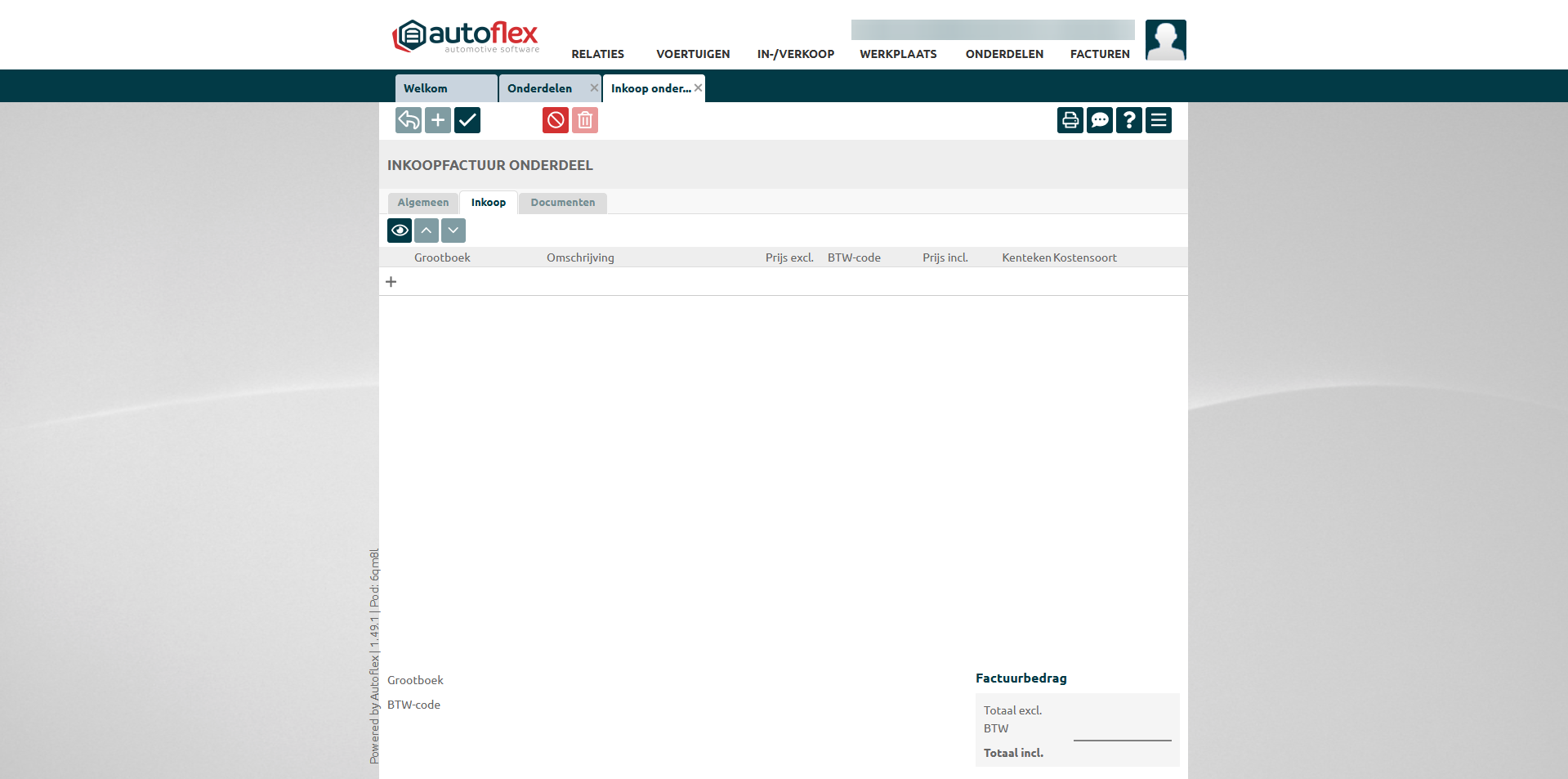The image size is (1568, 779).
Task: Open the chat feedback icon
Action: pyautogui.click(x=1100, y=120)
